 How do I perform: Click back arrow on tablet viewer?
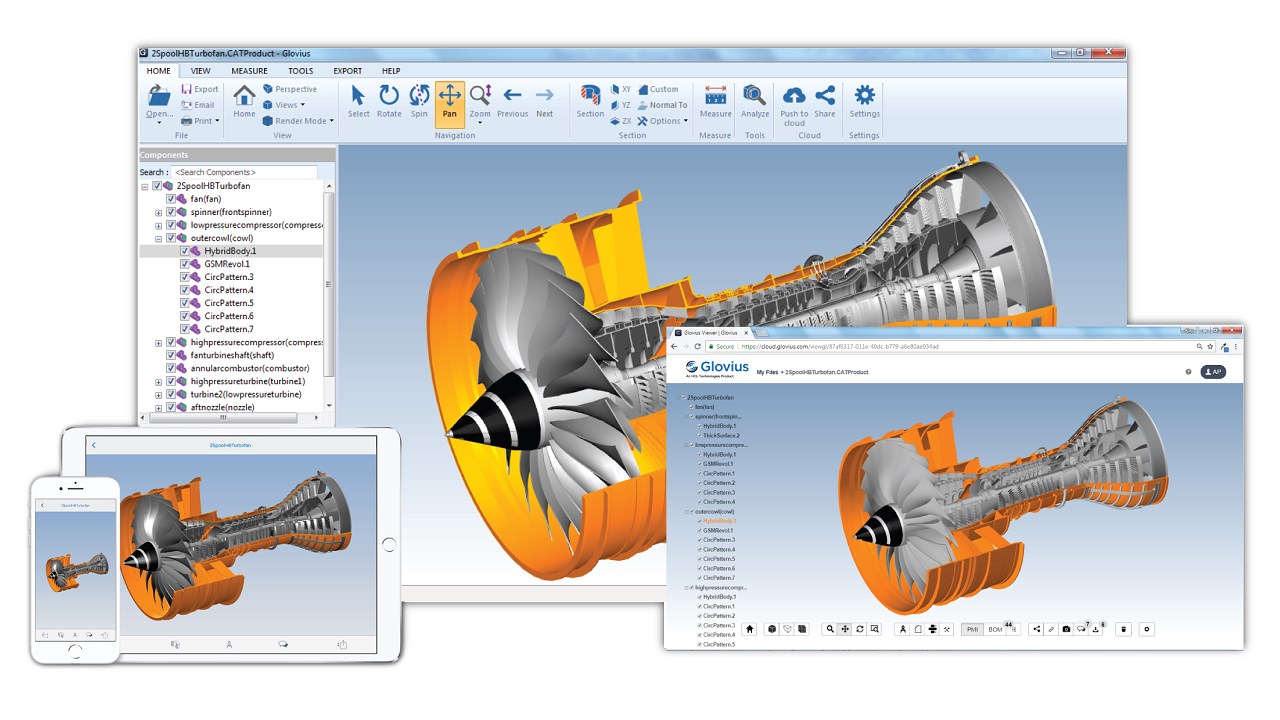tap(94, 445)
